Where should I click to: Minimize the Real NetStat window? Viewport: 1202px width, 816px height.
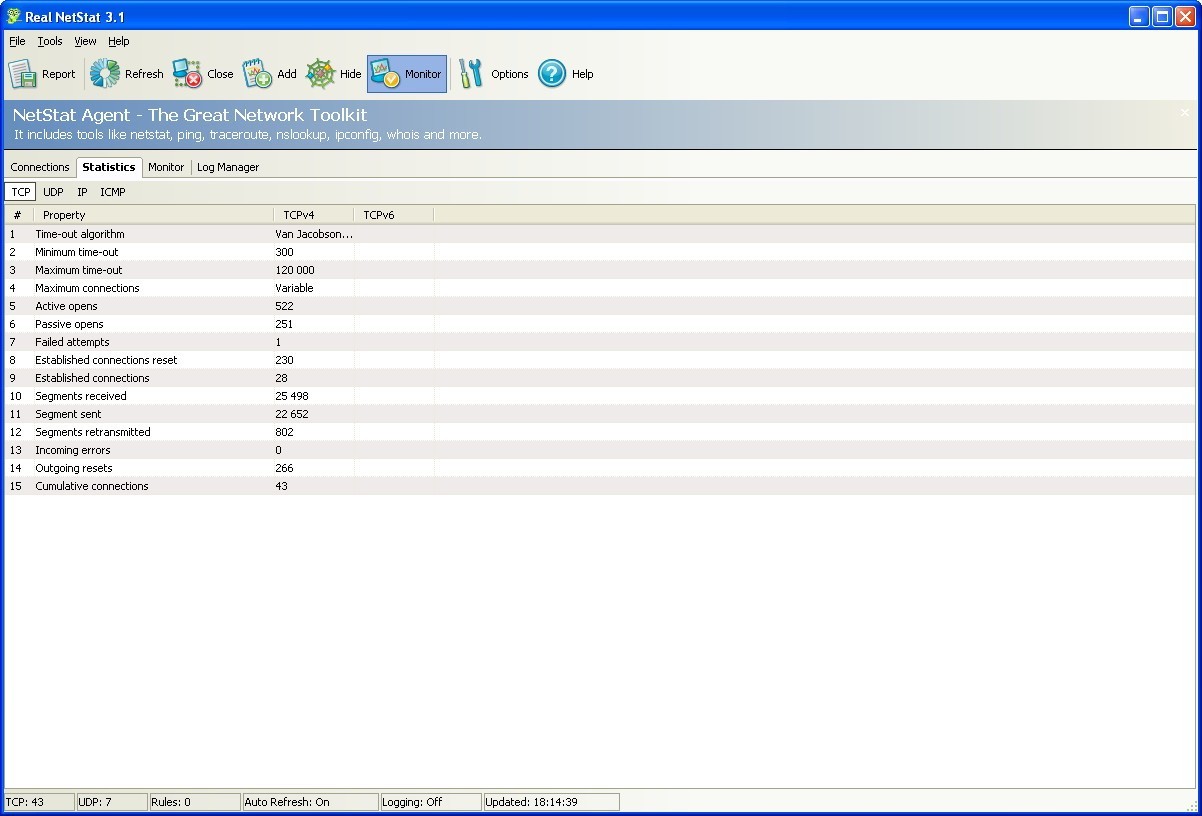click(x=1139, y=16)
